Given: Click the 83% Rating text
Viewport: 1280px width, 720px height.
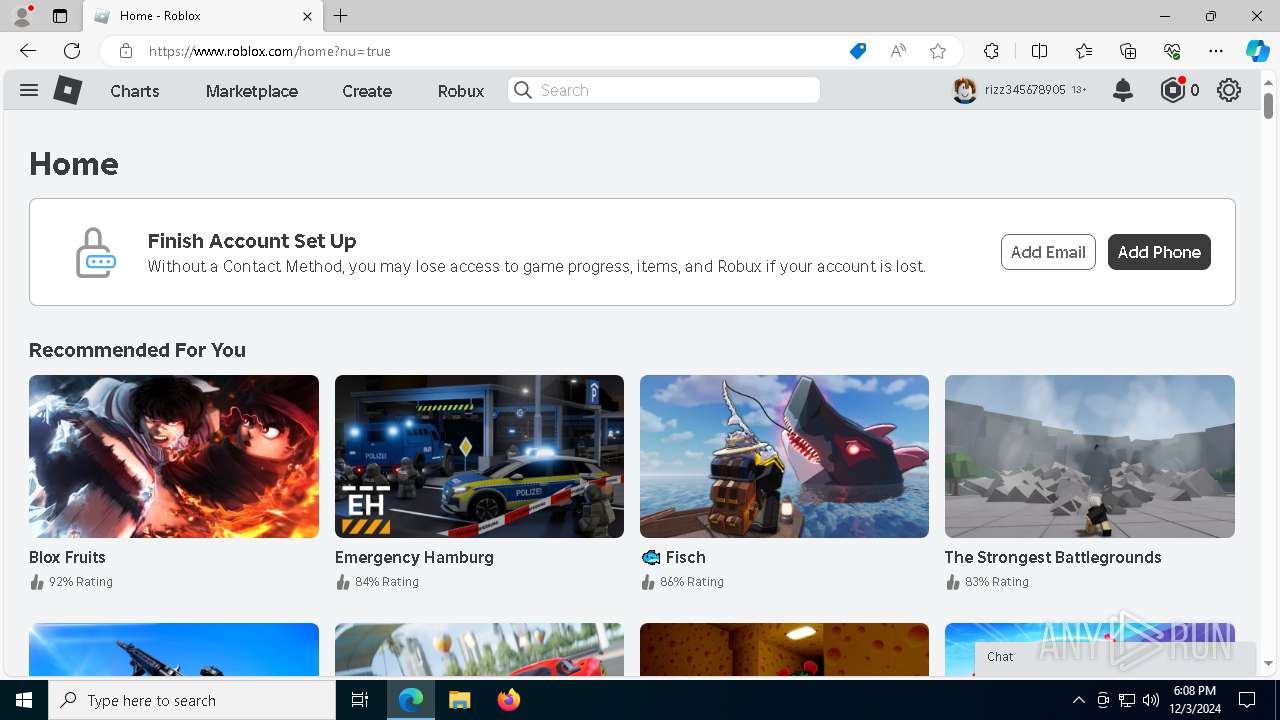Looking at the screenshot, I should pos(997,582).
